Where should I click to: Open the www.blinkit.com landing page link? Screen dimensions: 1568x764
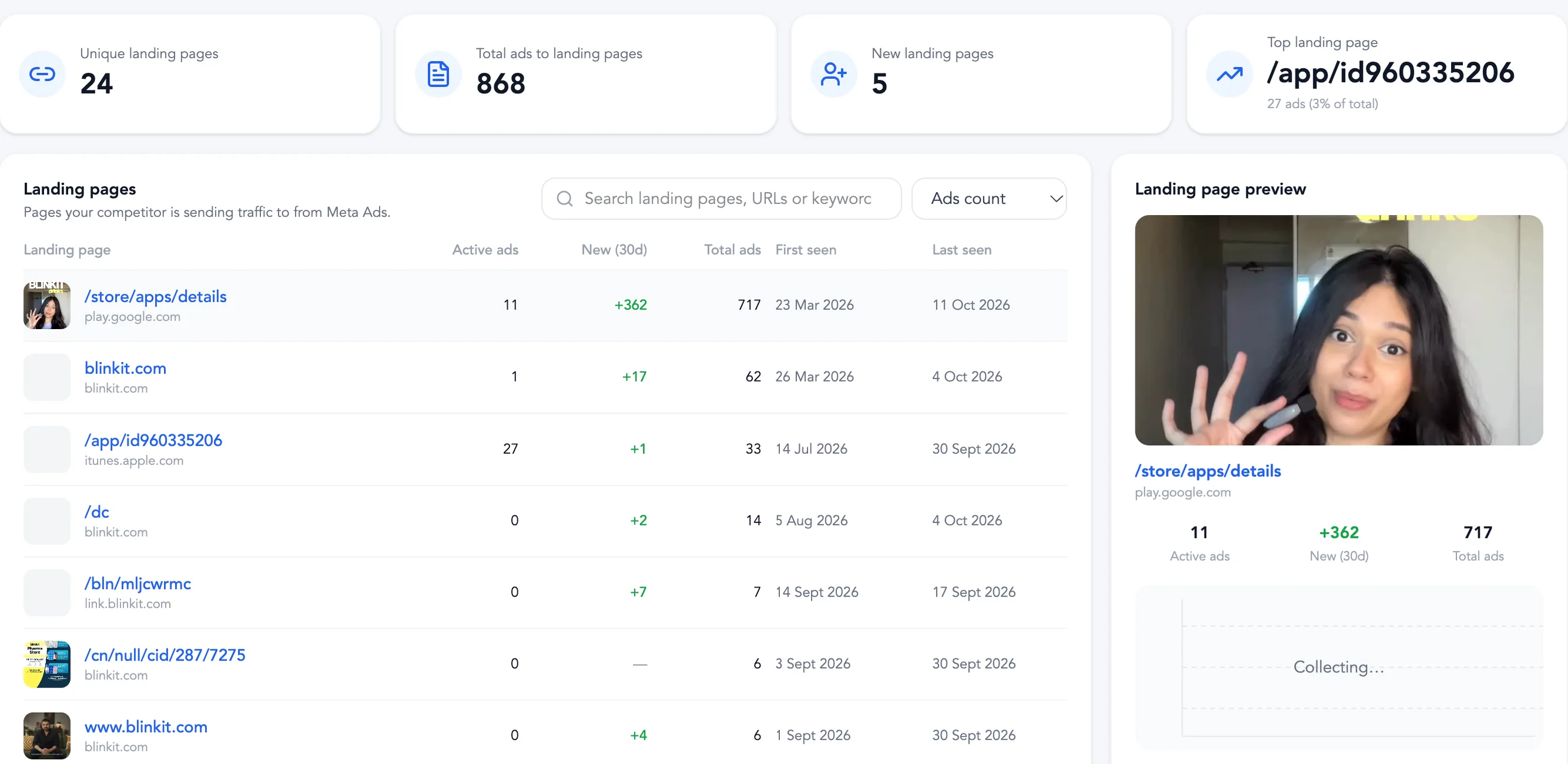(146, 727)
